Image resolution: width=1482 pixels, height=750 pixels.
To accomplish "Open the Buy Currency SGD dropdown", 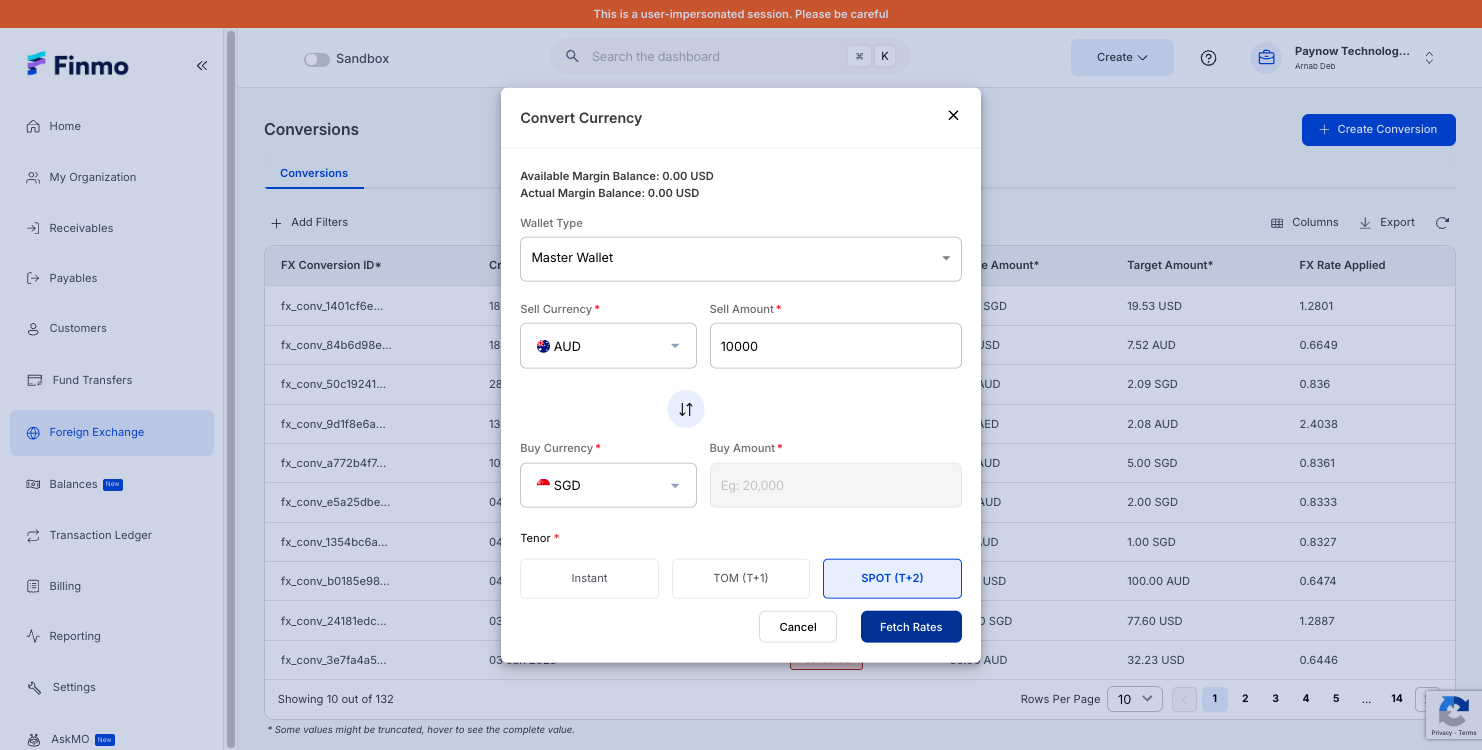I will coord(608,485).
